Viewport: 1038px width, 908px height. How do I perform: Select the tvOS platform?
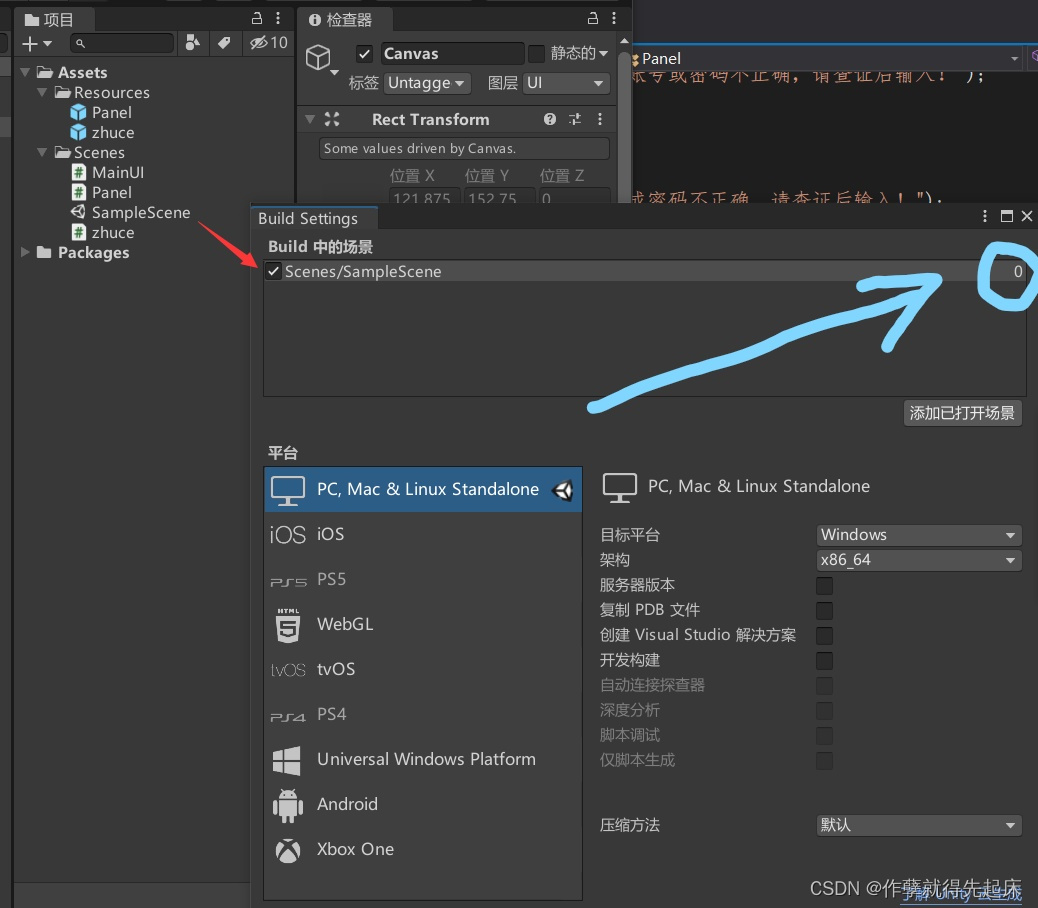[423, 669]
